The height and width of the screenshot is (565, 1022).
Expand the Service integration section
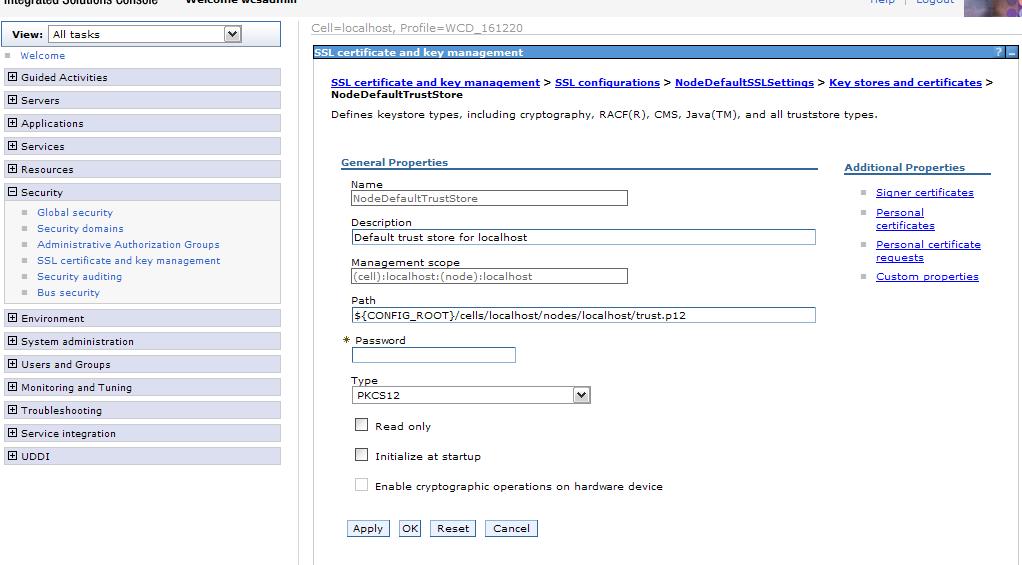click(12, 433)
